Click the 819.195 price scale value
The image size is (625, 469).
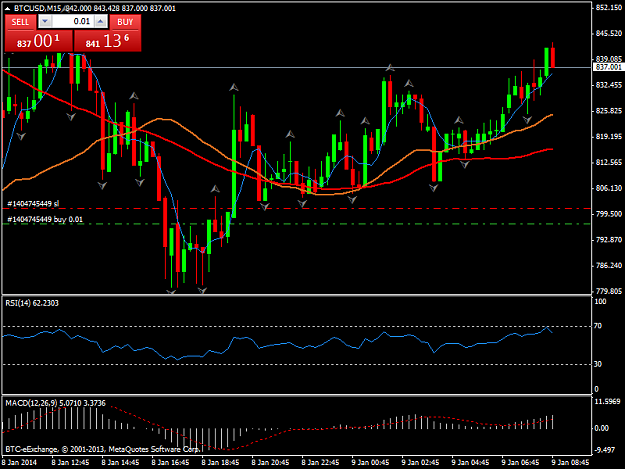coord(609,137)
